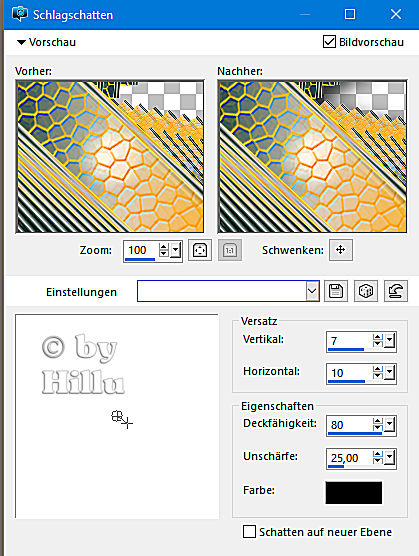Toggle the Bildvorschau checkbox
This screenshot has width=419, height=556.
pyautogui.click(x=329, y=42)
